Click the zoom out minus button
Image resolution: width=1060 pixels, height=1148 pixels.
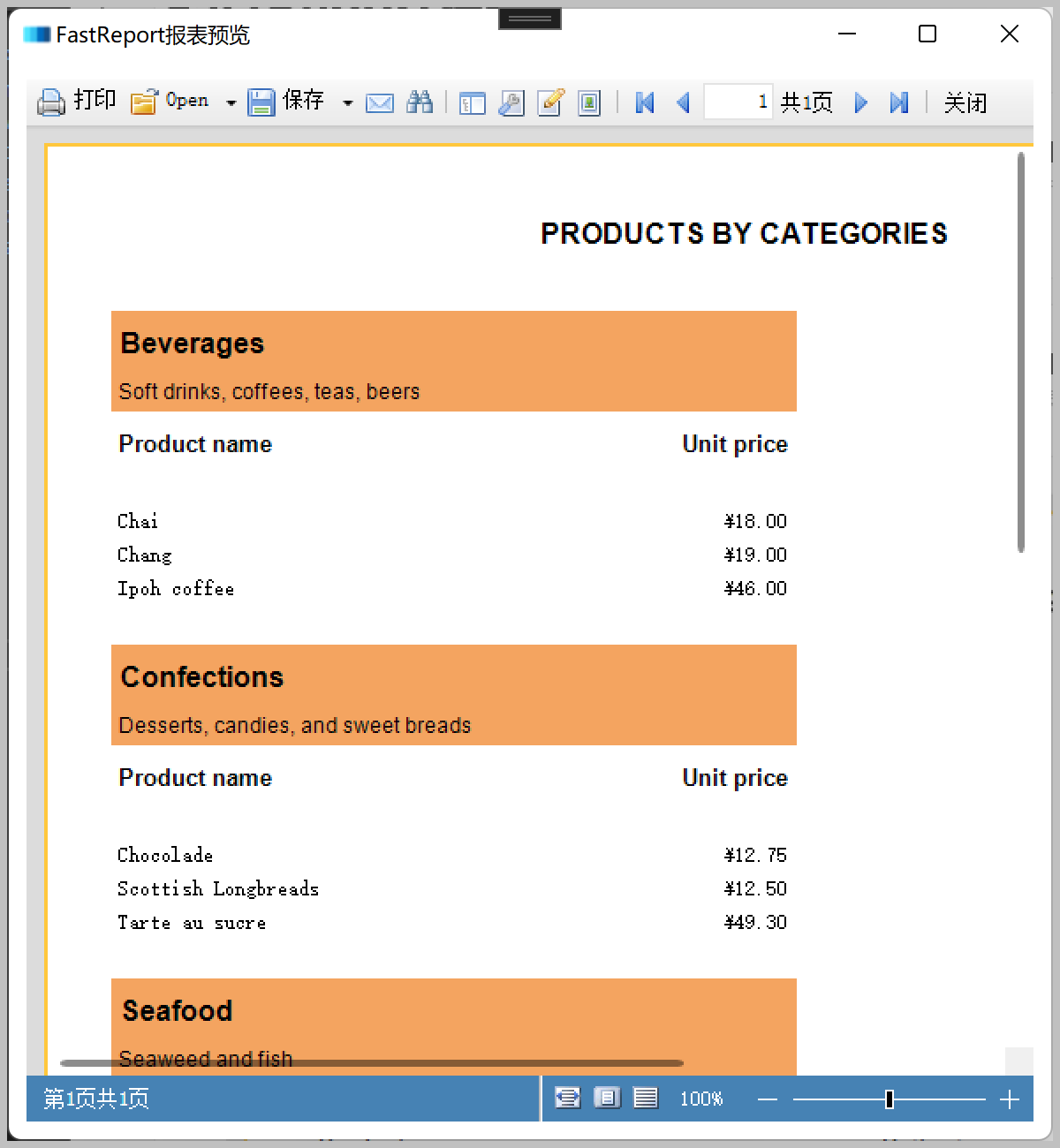click(768, 1099)
